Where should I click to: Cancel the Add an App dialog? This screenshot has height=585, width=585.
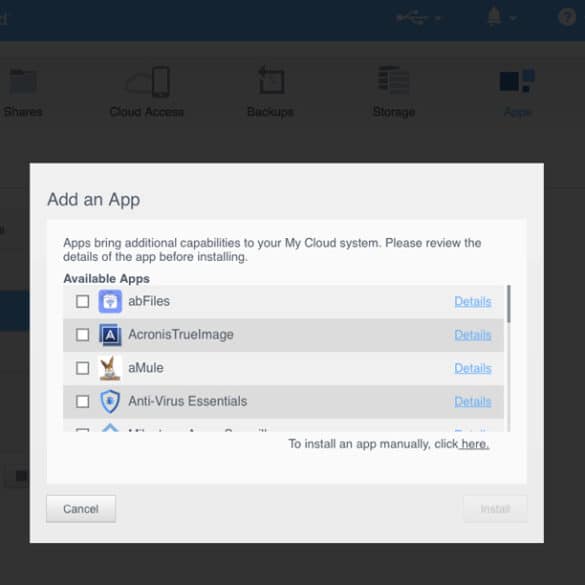pos(81,509)
